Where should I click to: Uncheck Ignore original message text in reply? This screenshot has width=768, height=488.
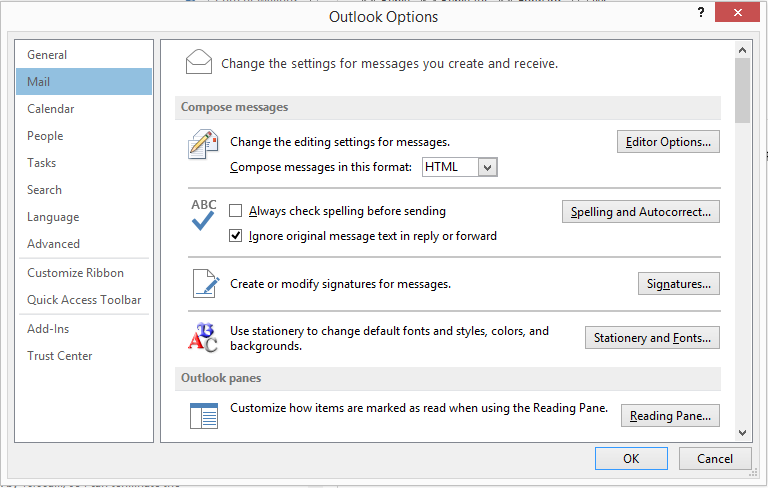(236, 236)
